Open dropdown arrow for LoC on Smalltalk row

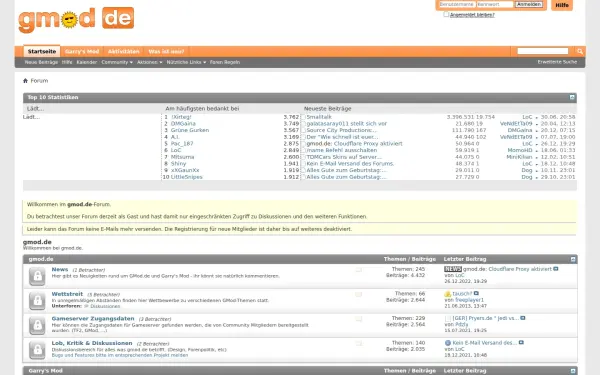[536, 117]
